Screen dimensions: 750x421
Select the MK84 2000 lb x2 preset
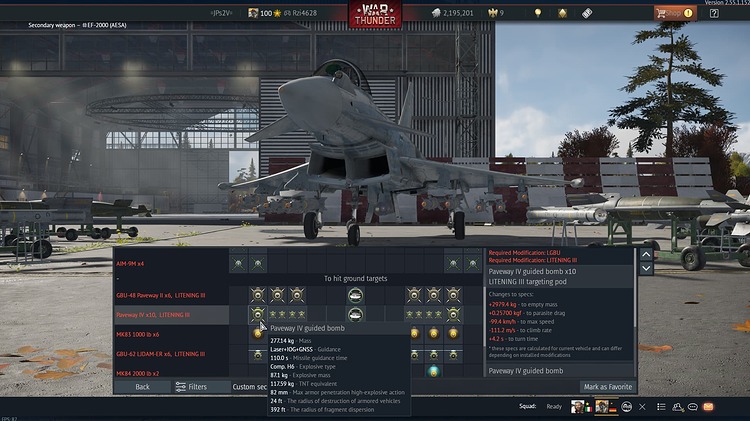pos(171,373)
